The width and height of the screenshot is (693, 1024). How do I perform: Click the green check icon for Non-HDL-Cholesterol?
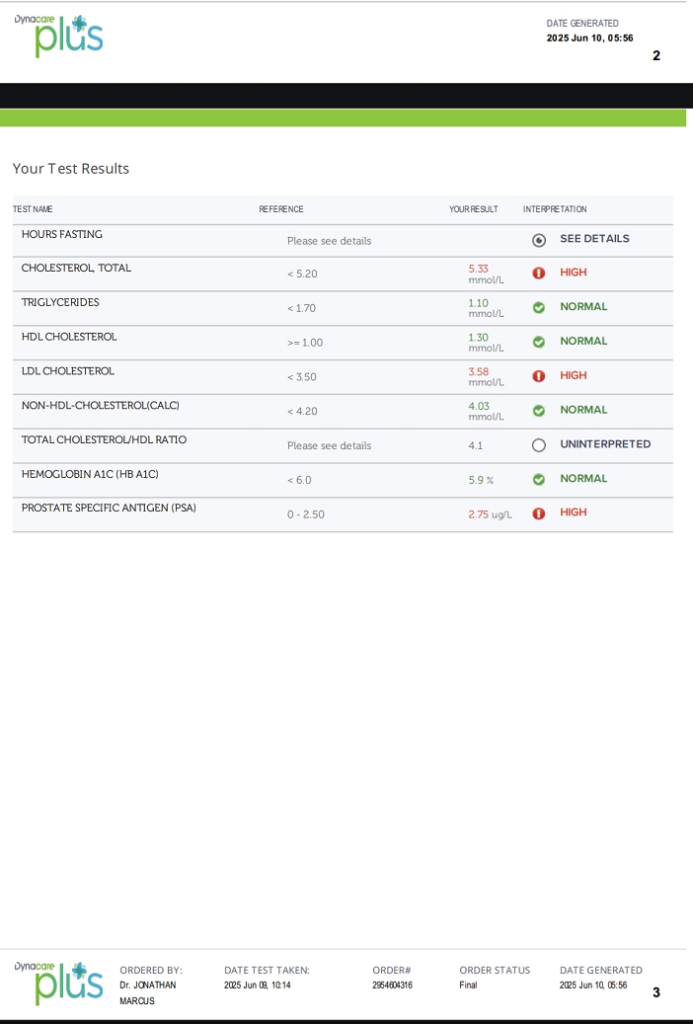click(x=539, y=411)
